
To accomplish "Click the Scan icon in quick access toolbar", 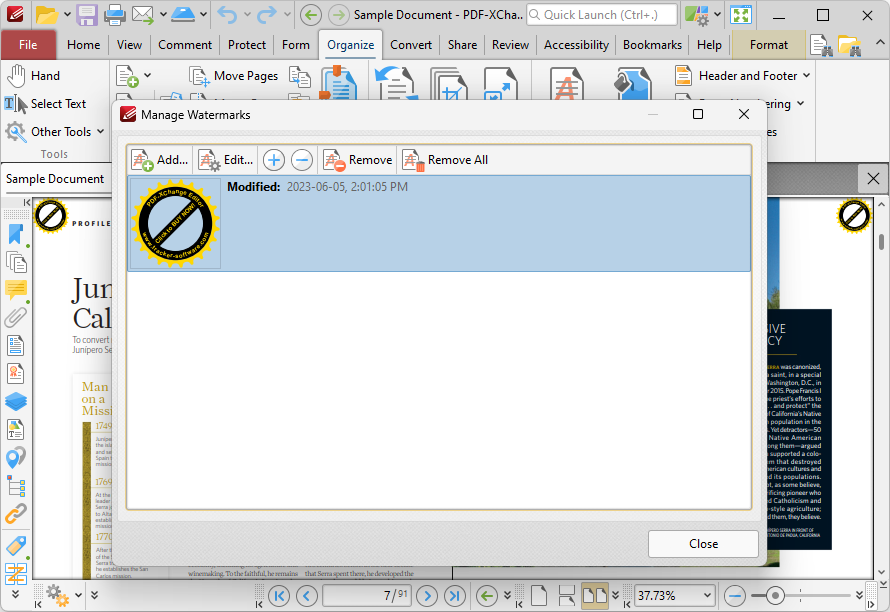I will pyautogui.click(x=183, y=15).
